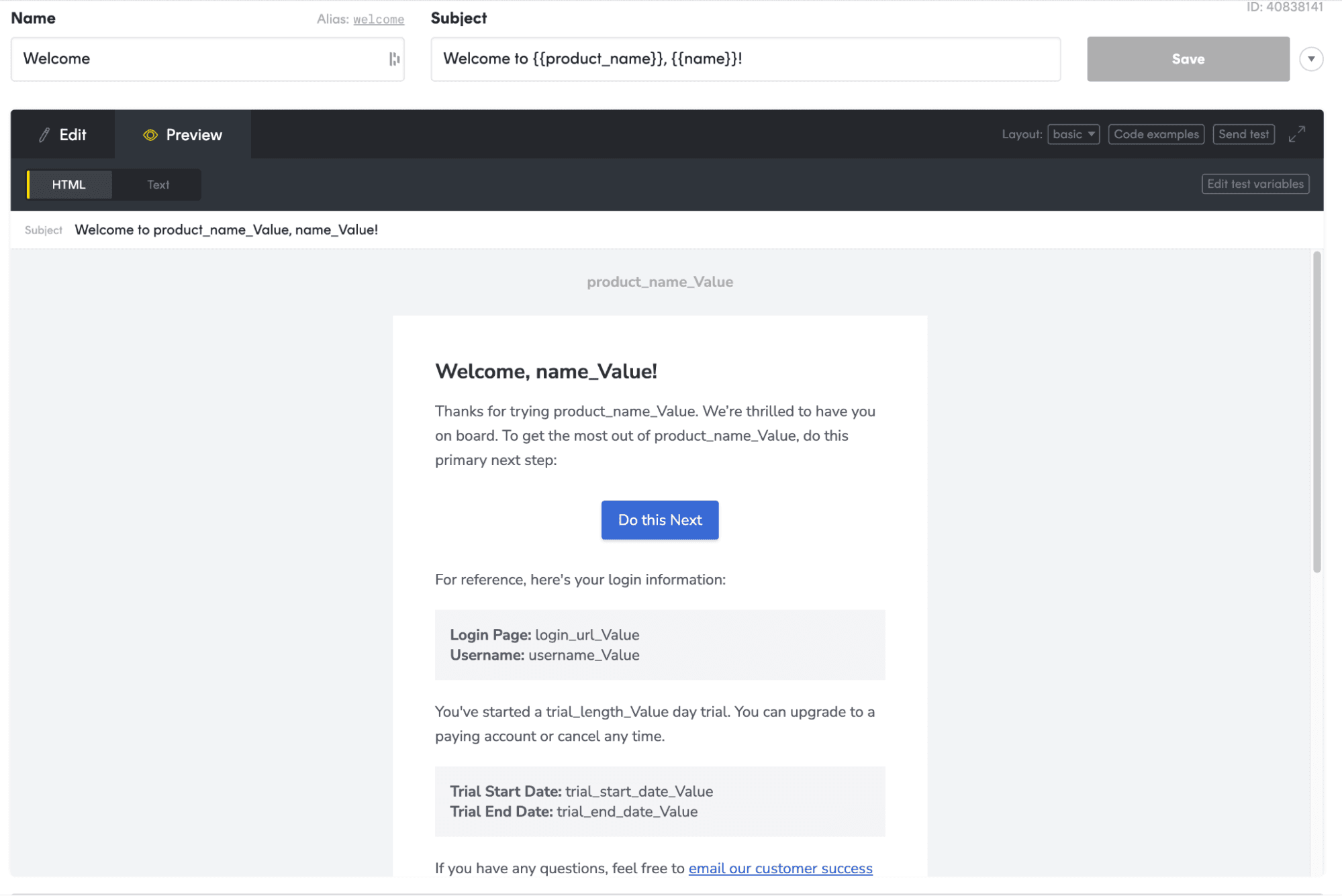Open the 'welcome' alias link

(x=379, y=19)
